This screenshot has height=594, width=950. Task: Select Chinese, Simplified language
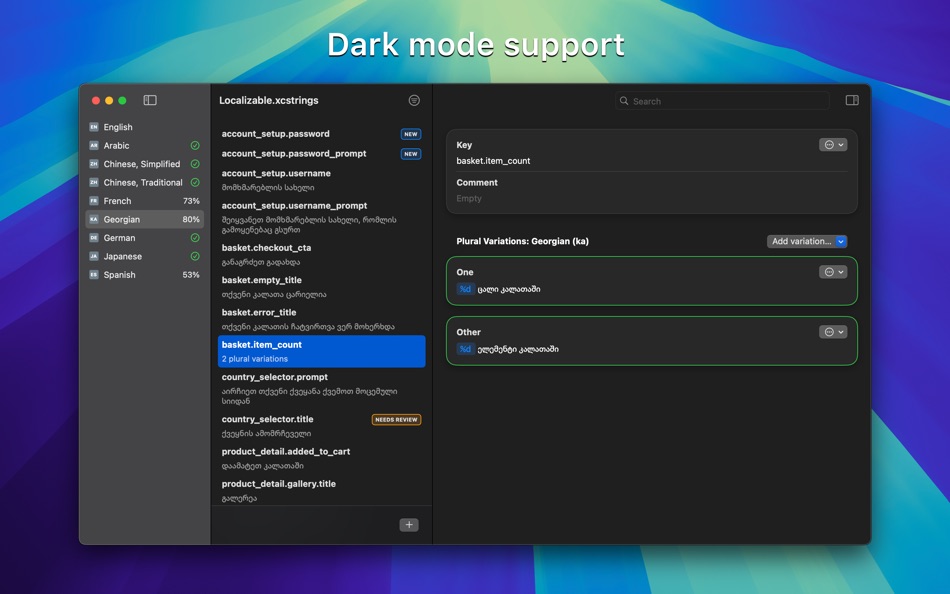pos(144,164)
